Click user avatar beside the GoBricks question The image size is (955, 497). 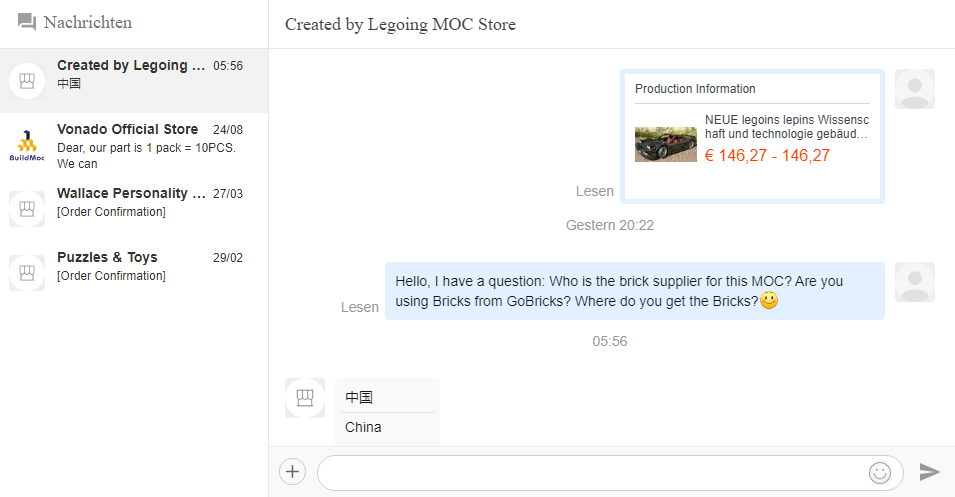pyautogui.click(x=914, y=282)
